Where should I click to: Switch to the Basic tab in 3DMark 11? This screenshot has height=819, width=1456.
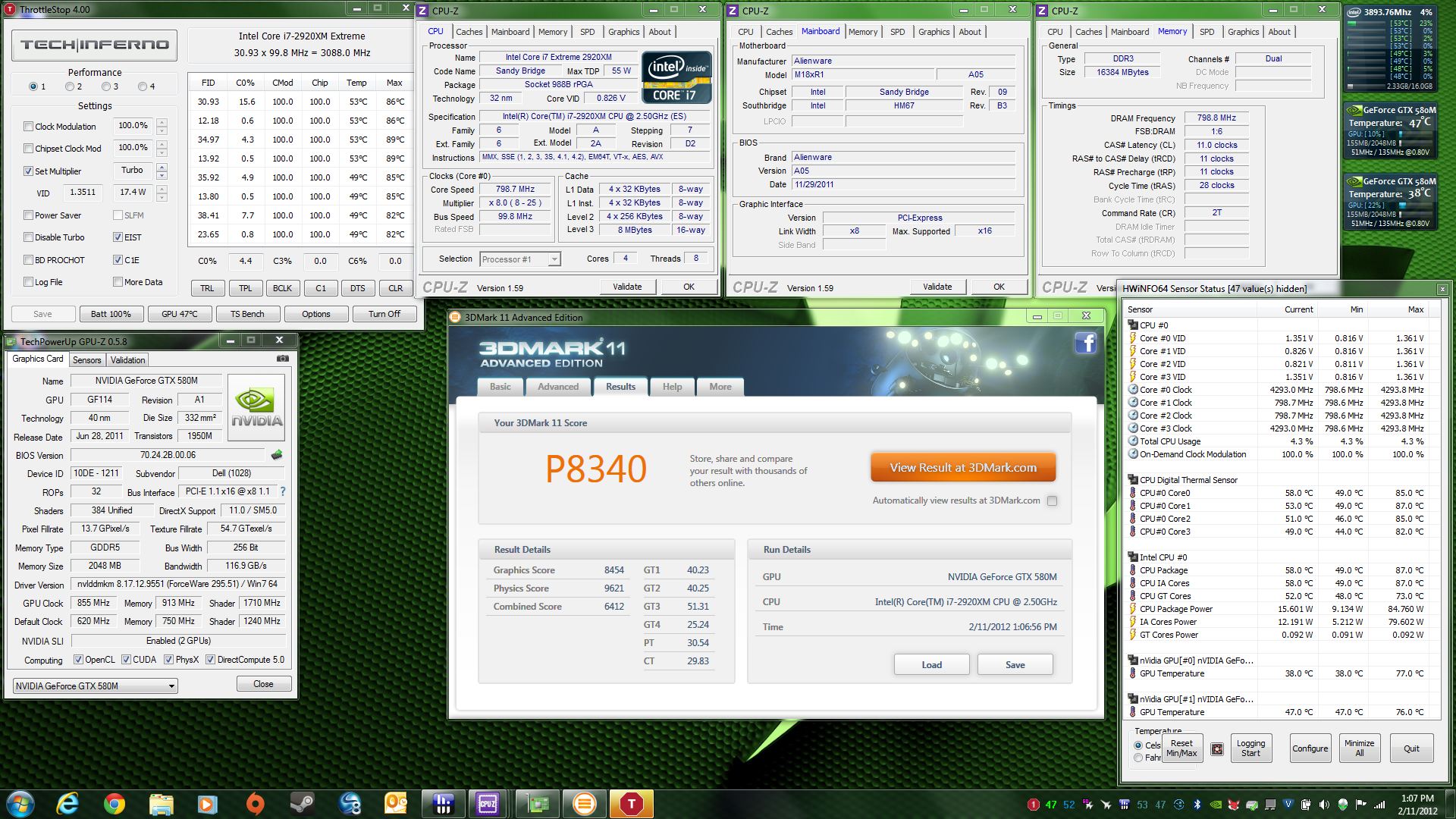500,387
